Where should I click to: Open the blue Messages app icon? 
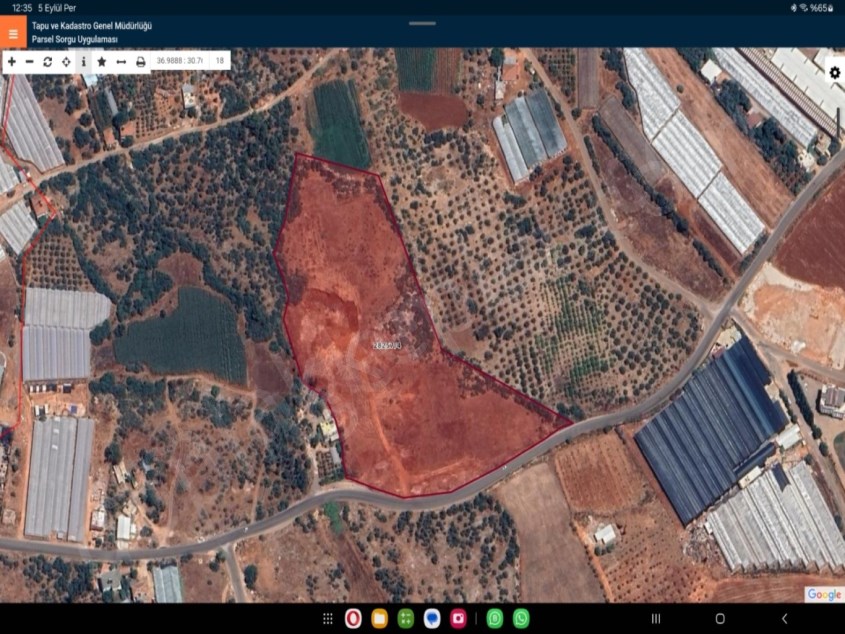coord(432,619)
